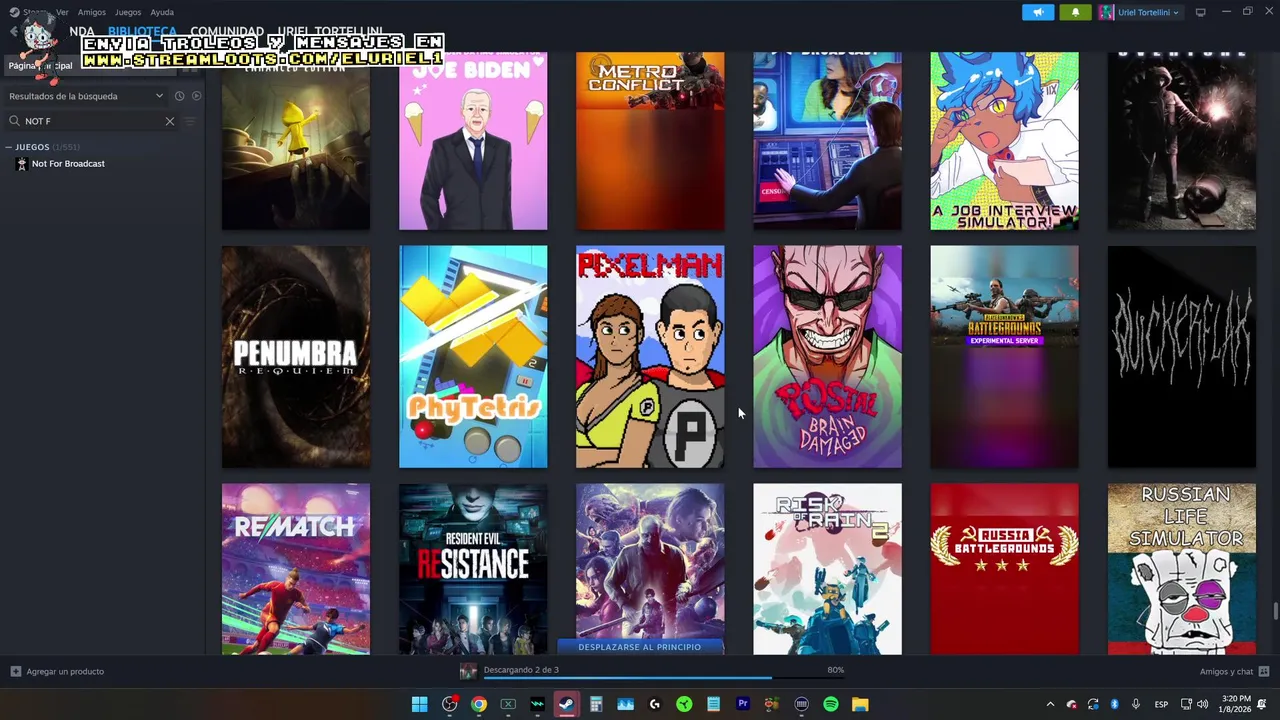Screen dimensions: 1280x720
Task: Open the Little Nightmares cover
Action: point(296,141)
